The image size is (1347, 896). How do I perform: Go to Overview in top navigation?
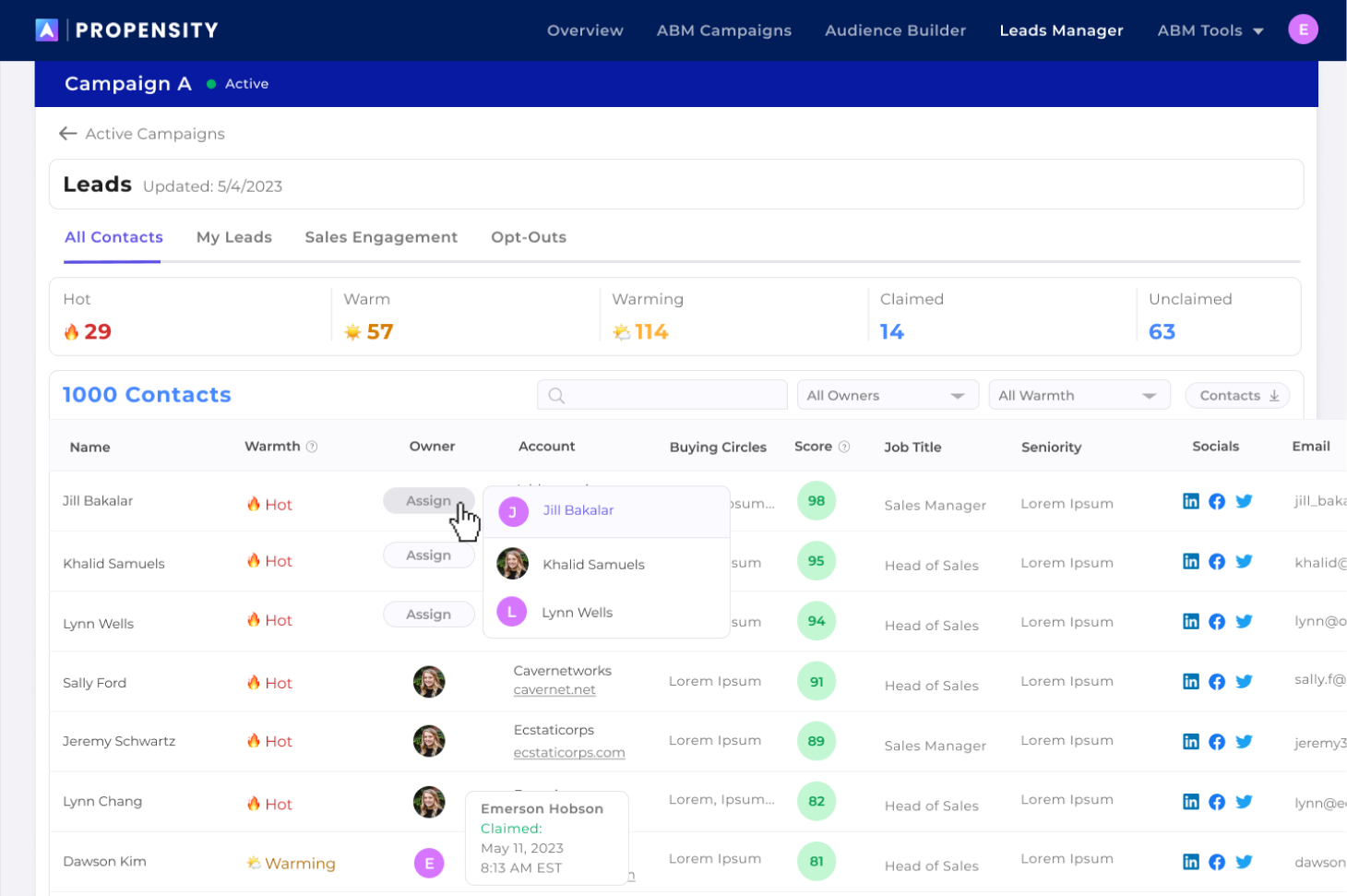tap(585, 30)
